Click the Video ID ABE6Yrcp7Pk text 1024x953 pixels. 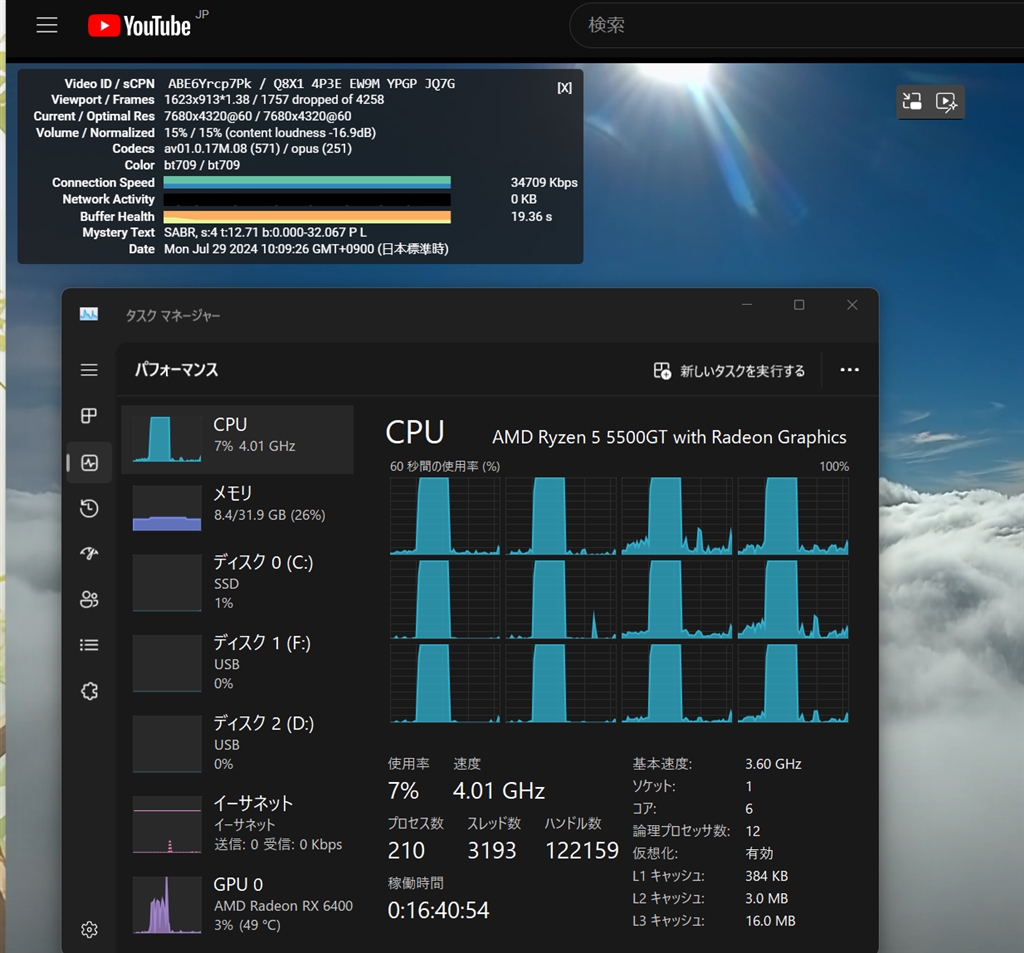pos(210,84)
